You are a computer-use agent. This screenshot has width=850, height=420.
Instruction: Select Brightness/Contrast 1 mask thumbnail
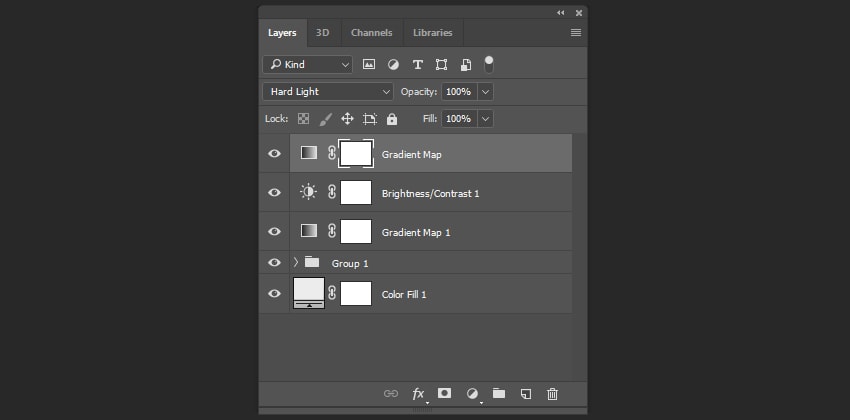click(356, 192)
